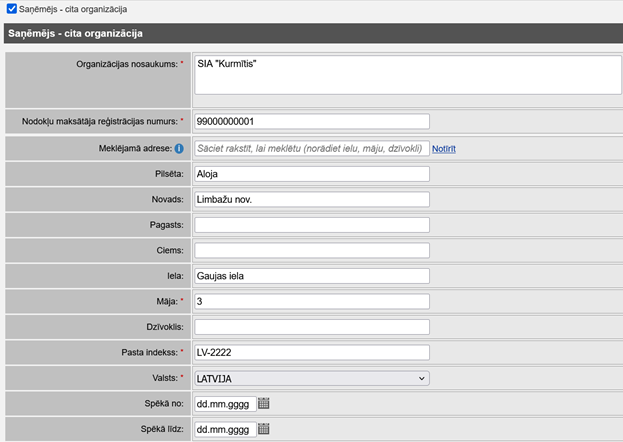Expand the Valsts dropdown showing LATVIJA
Viewport: 623px width, 442px height.
click(312, 378)
